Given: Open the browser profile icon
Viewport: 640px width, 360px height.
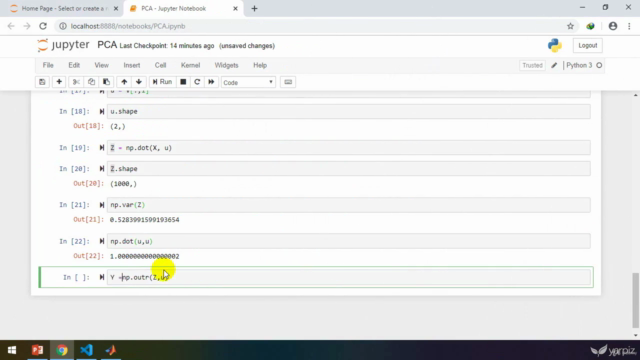Looking at the screenshot, I should click(613, 26).
